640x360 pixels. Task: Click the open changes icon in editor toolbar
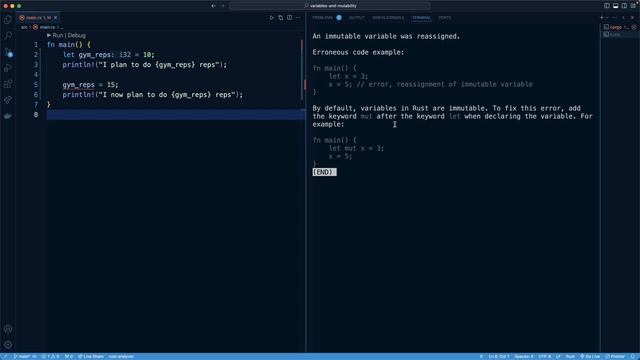(280, 18)
